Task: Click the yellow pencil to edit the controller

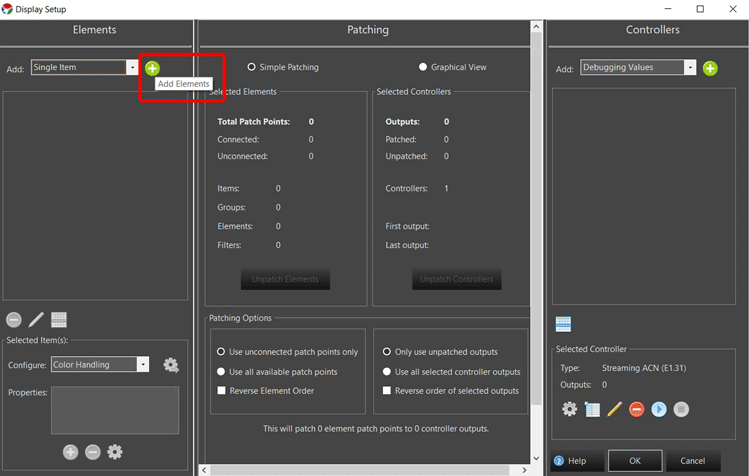Action: [615, 409]
